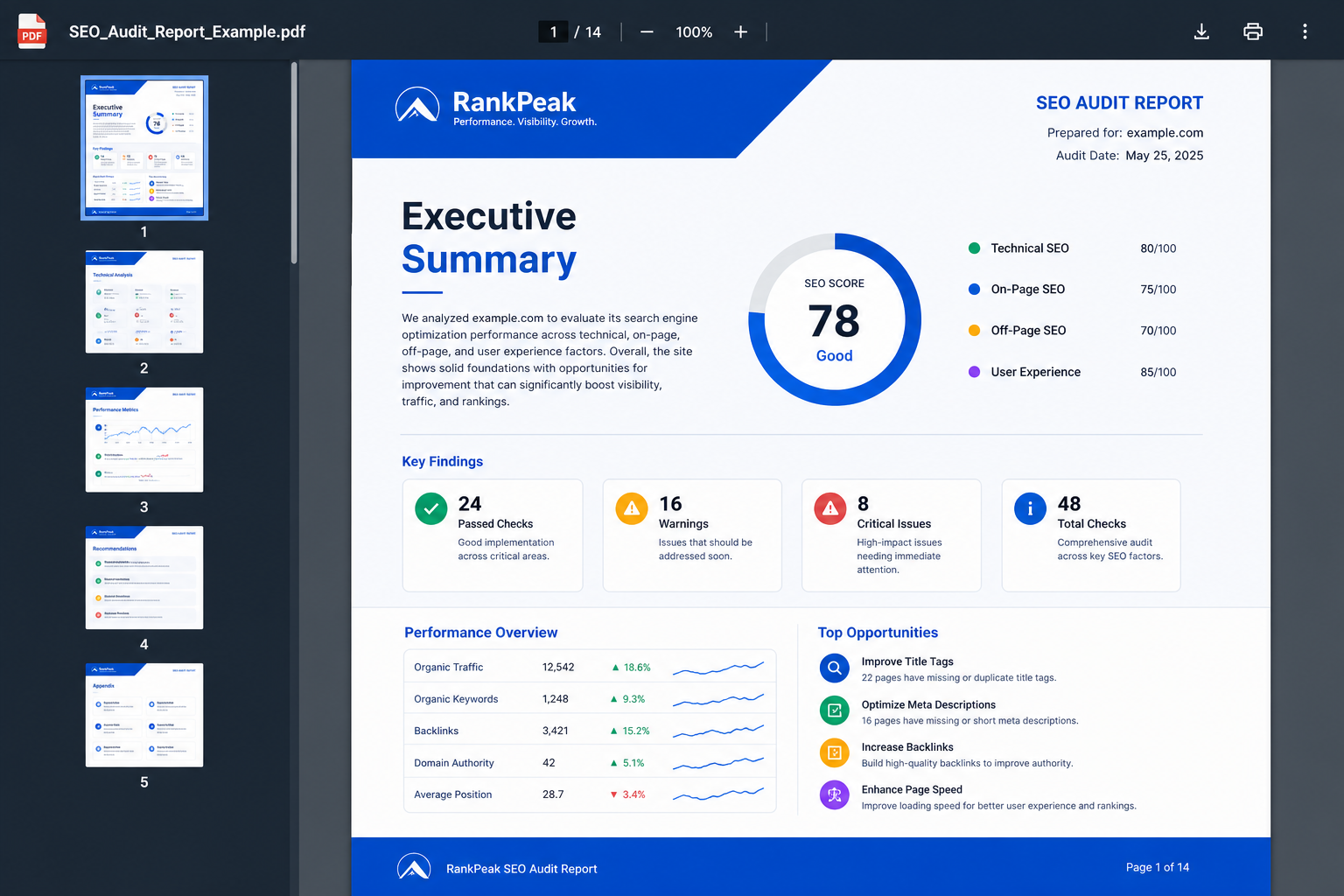Open page 4 Recommendations thumbnail
Viewport: 1344px width, 896px height.
[x=144, y=577]
